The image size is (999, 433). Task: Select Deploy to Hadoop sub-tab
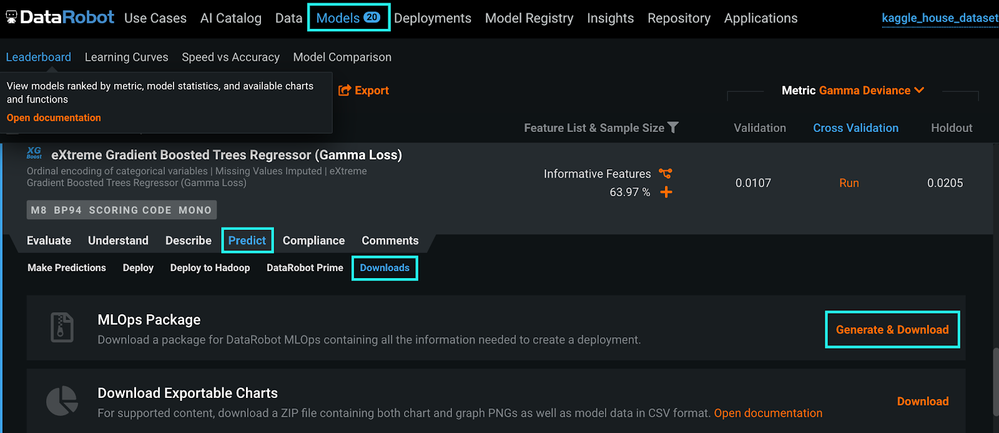210,268
